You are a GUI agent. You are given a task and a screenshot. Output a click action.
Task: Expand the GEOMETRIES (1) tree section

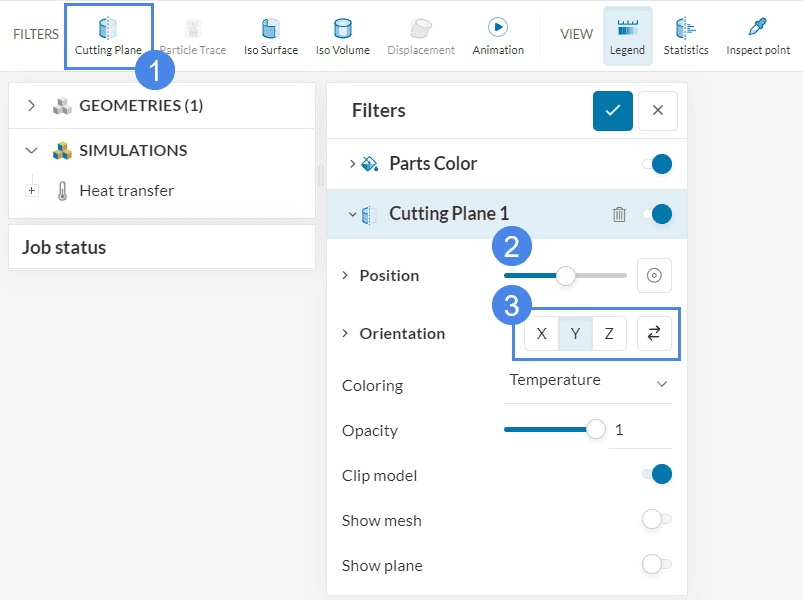(x=32, y=105)
